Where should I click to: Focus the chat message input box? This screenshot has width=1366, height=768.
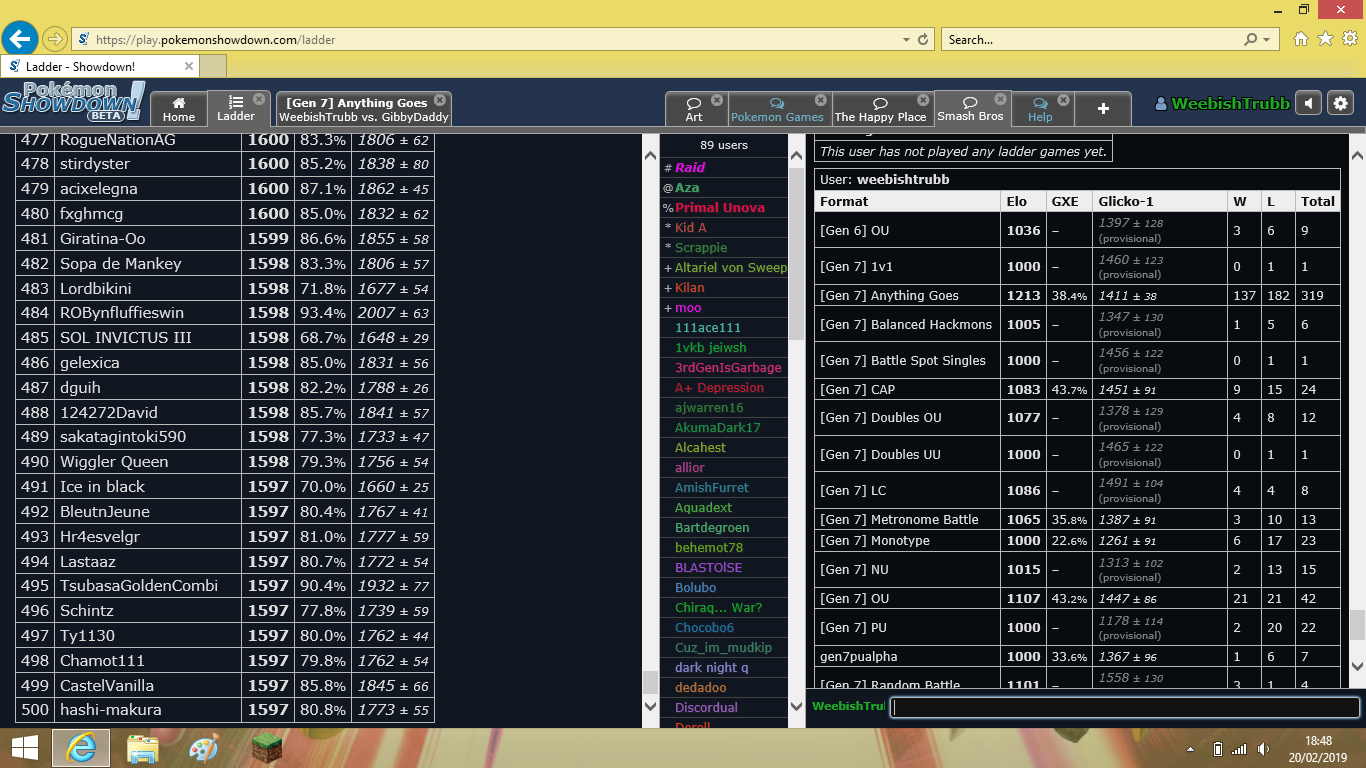point(1125,707)
